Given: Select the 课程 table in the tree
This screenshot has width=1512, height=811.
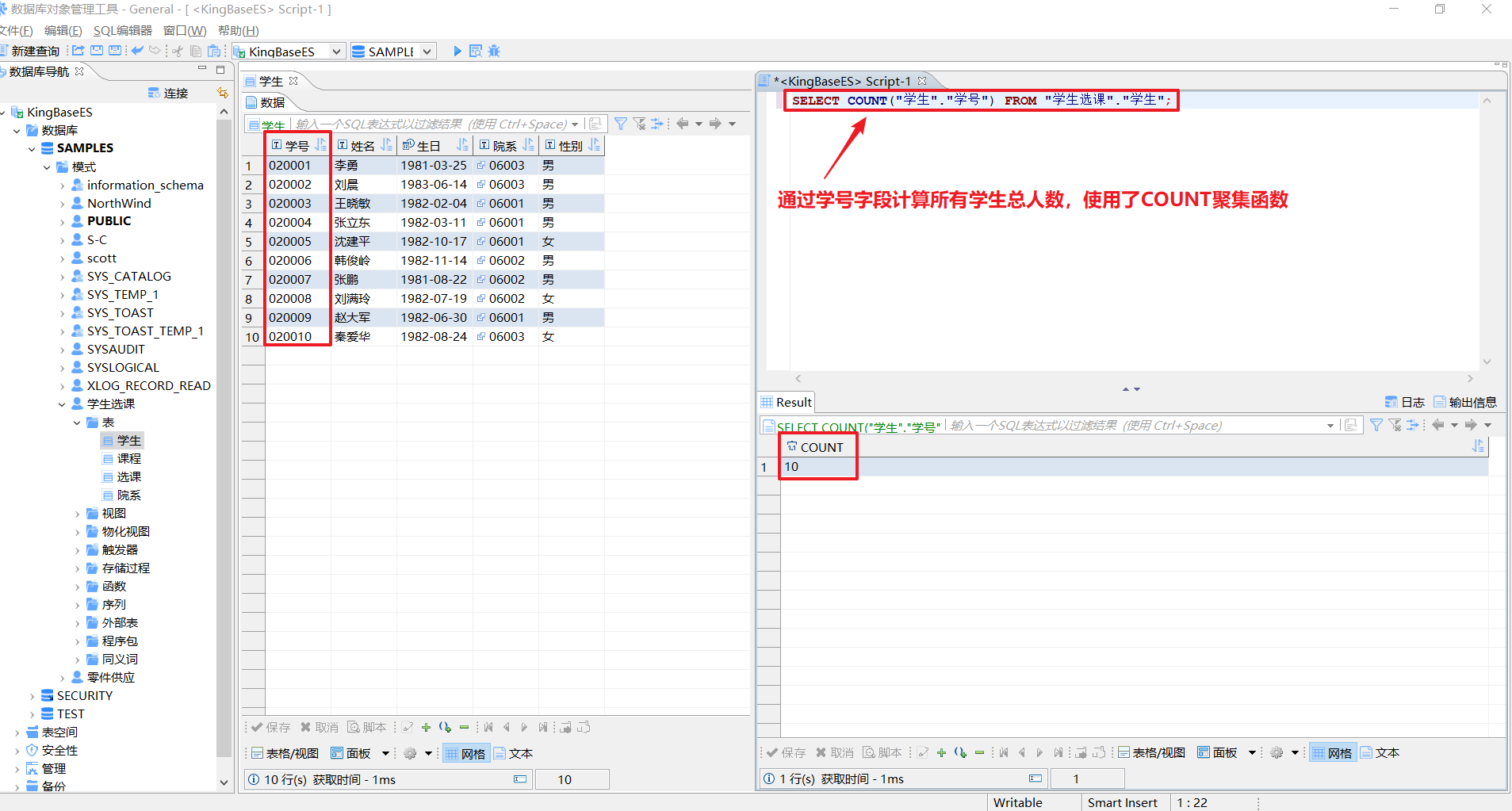Looking at the screenshot, I should click(x=128, y=459).
